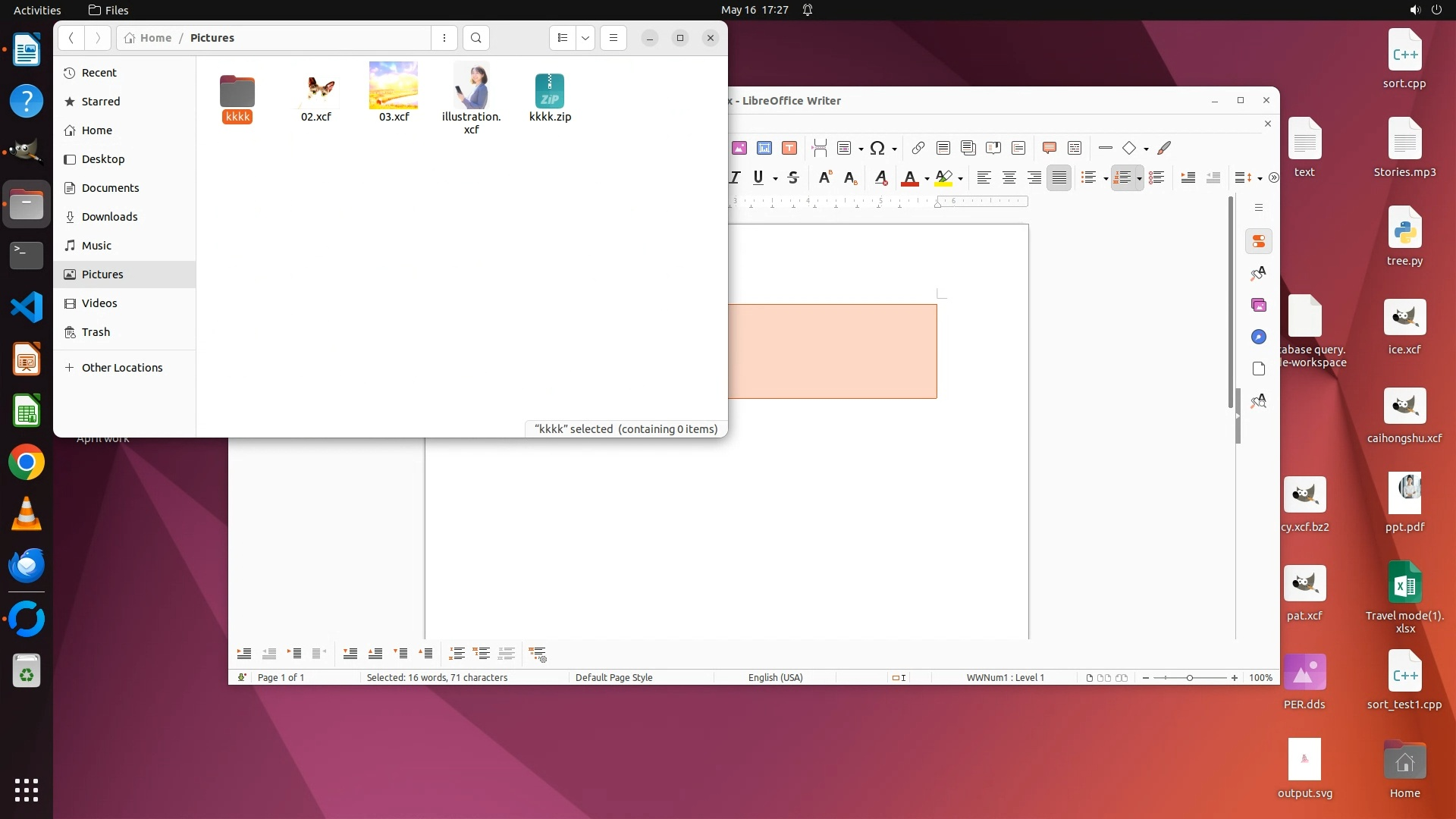Open Other Locations in Files sidebar
This screenshot has width=1456, height=819.
point(122,368)
